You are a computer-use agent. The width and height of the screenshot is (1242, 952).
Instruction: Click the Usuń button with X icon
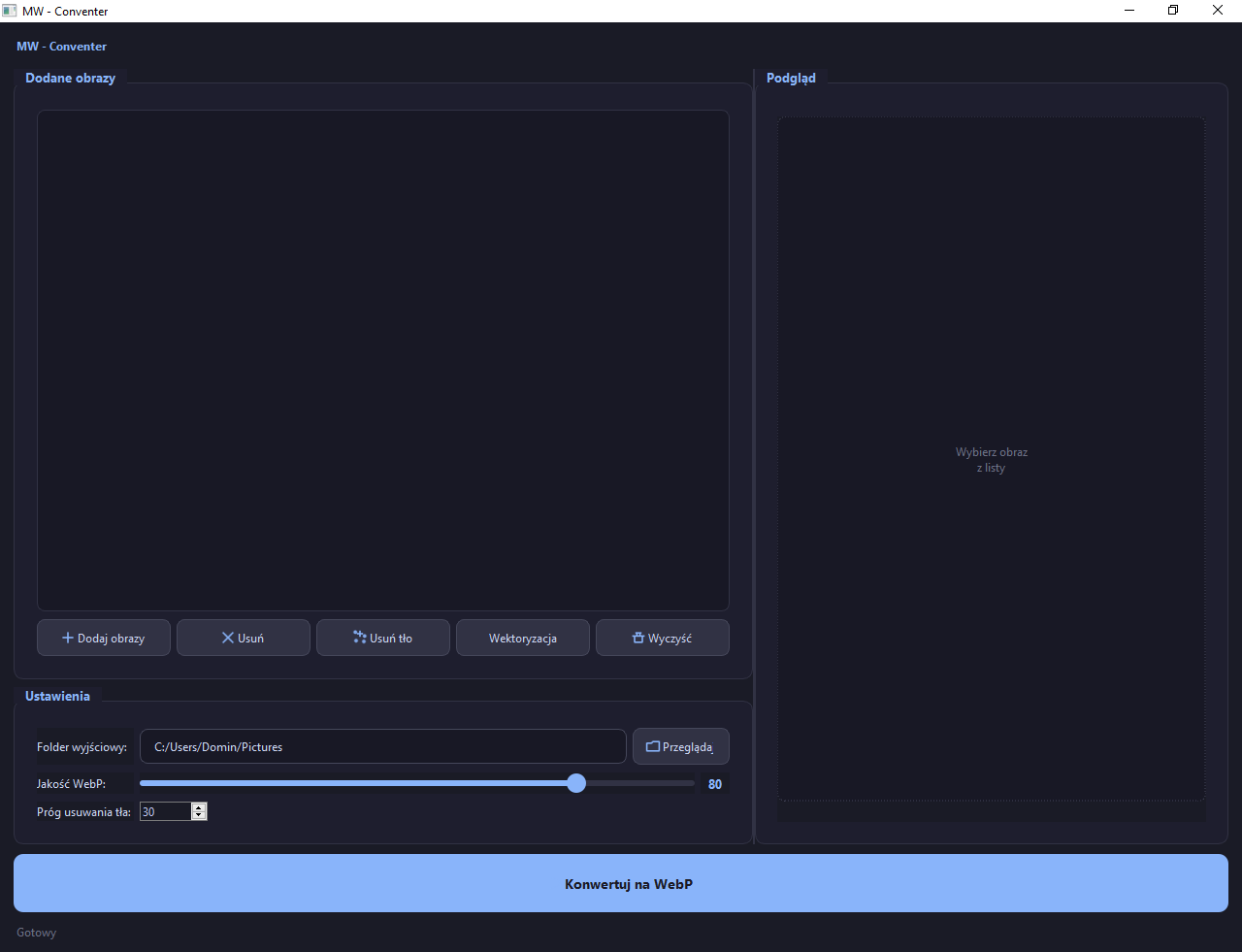coord(244,638)
